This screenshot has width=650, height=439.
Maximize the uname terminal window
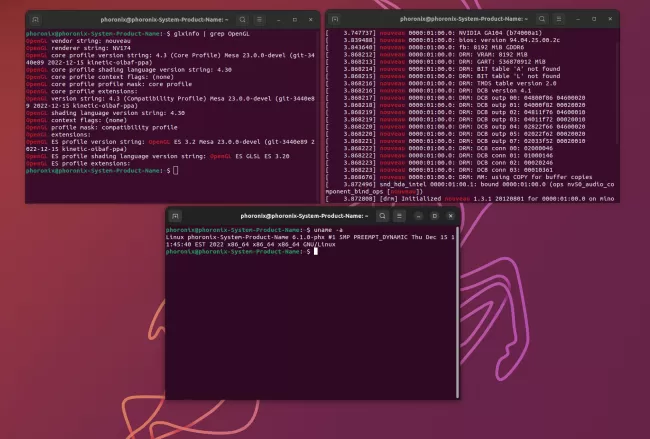pos(441,214)
